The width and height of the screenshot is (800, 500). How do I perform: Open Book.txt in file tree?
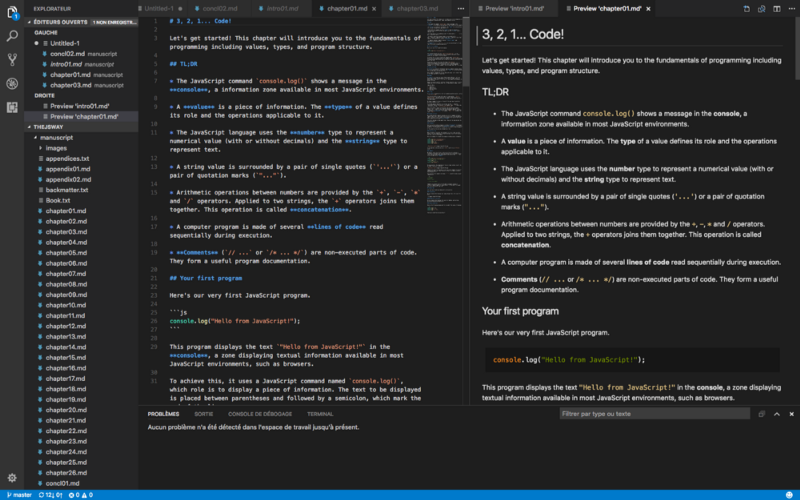(x=81, y=201)
